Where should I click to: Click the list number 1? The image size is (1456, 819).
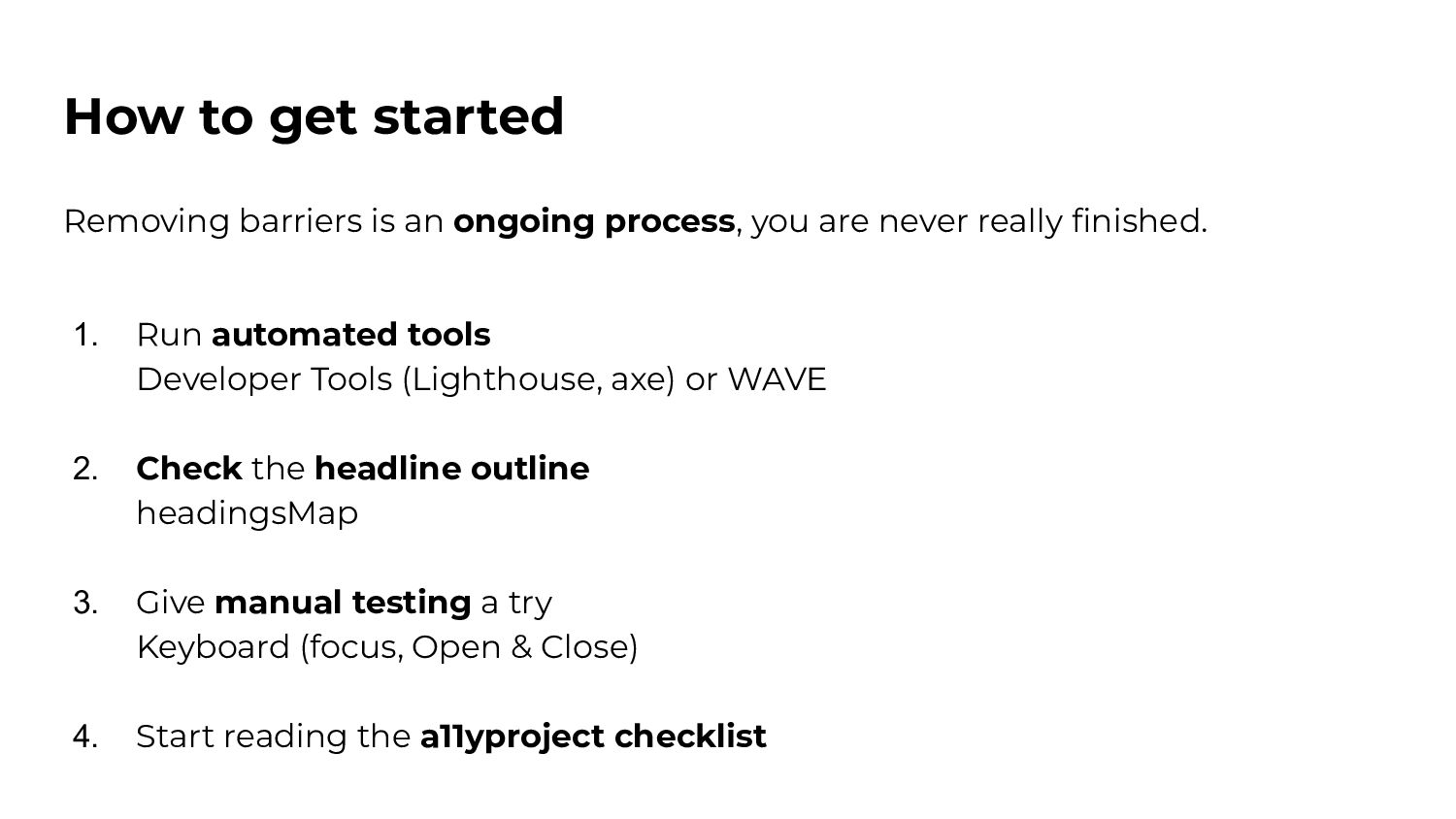pos(85,336)
